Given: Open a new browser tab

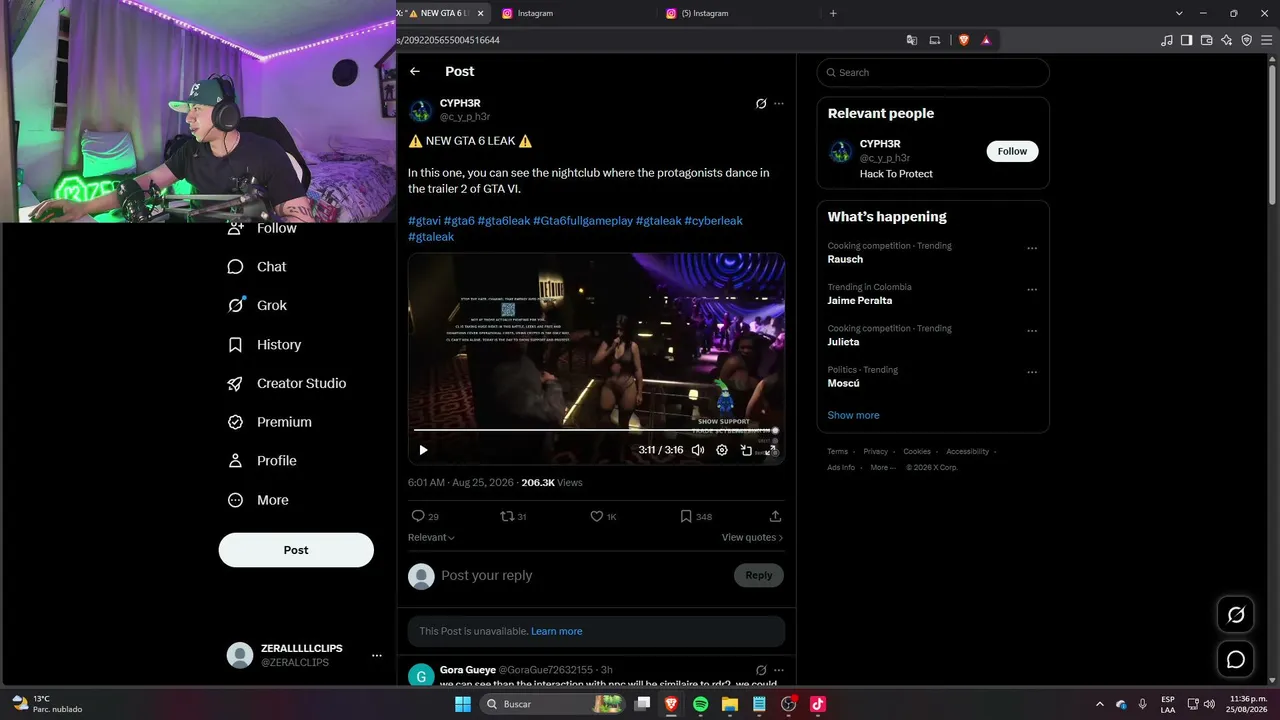Looking at the screenshot, I should coord(833,13).
